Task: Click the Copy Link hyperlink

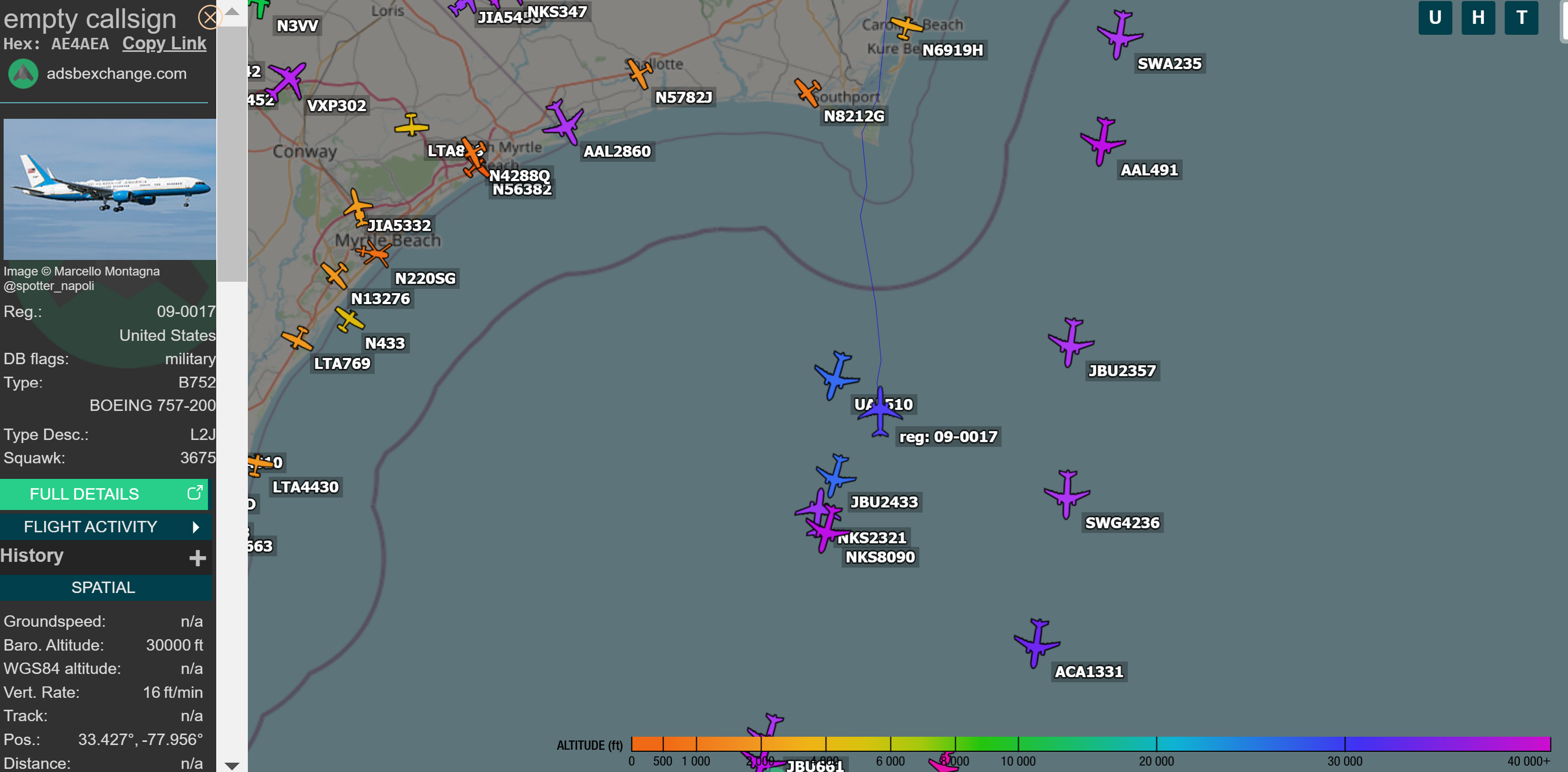Action: (164, 43)
